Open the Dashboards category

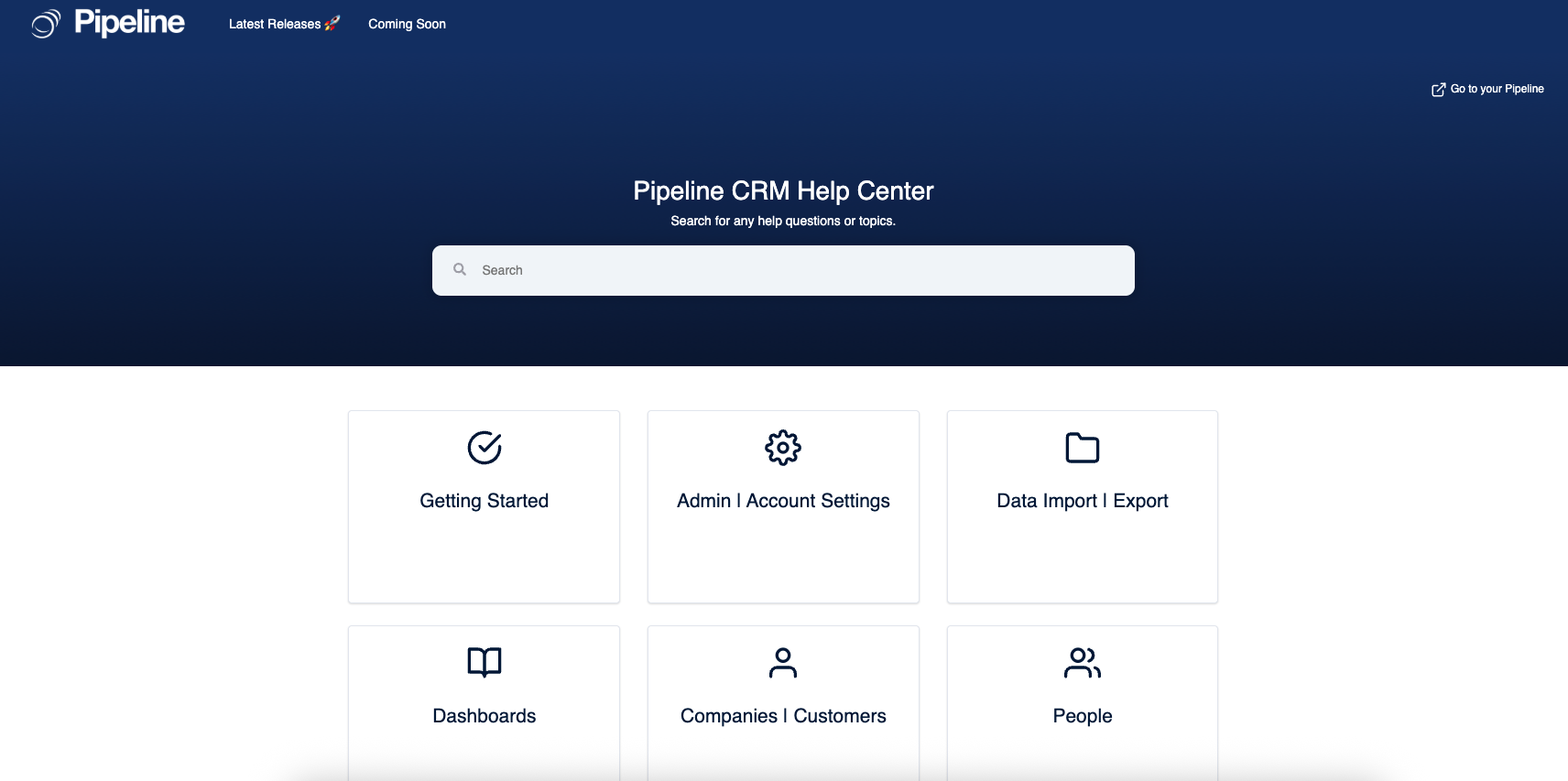point(484,702)
